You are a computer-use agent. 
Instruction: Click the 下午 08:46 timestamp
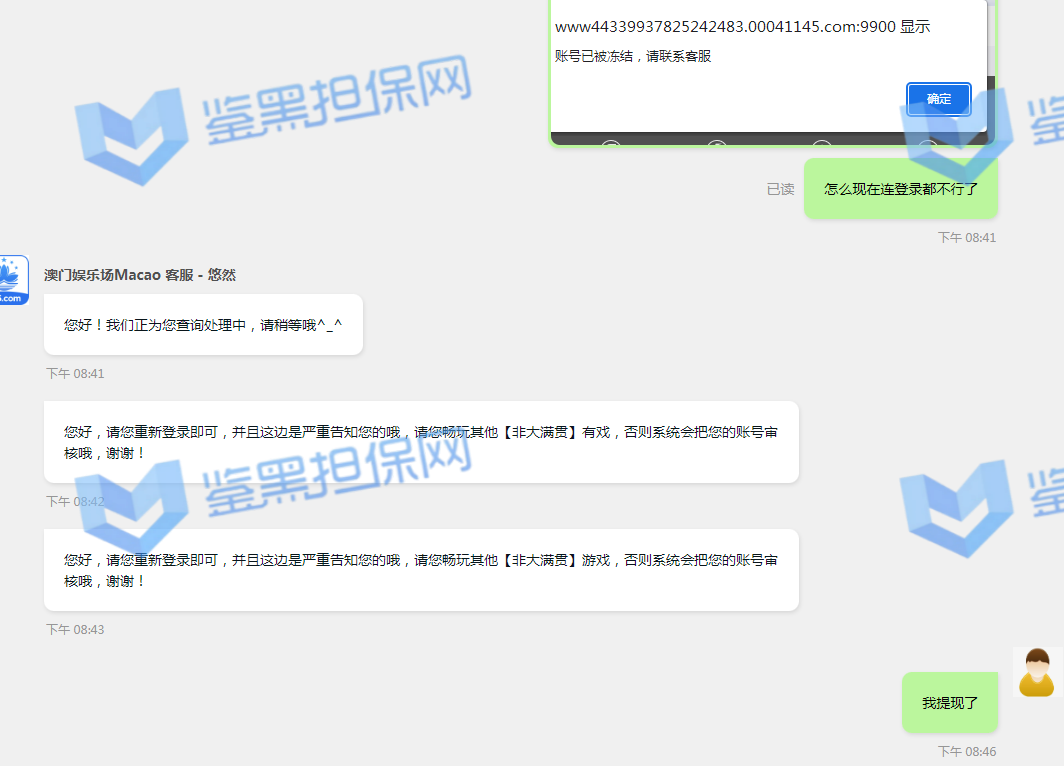(x=966, y=752)
